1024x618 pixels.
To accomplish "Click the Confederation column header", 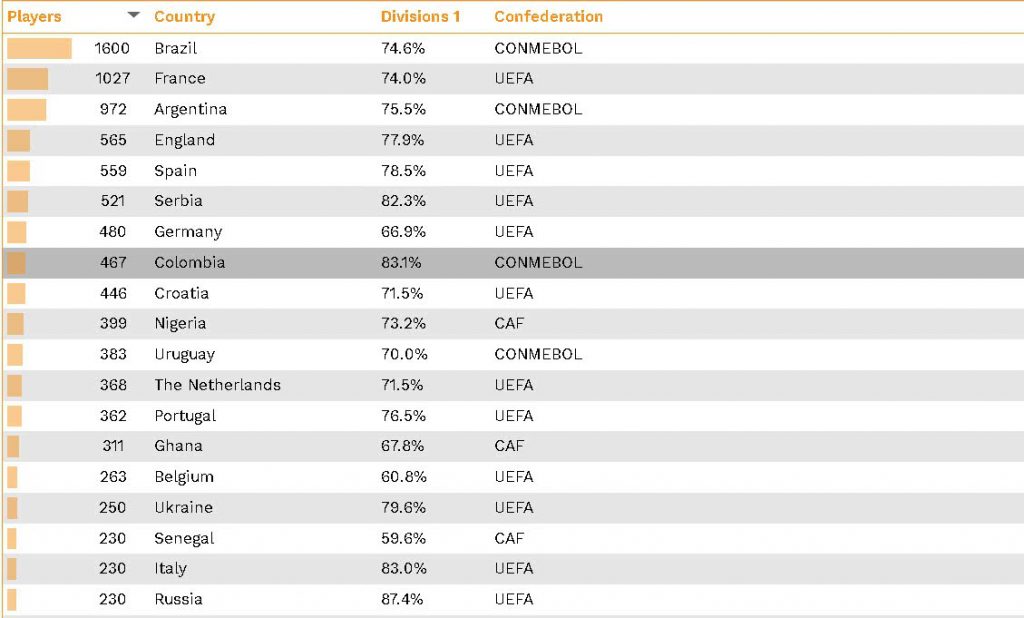I will tap(548, 17).
